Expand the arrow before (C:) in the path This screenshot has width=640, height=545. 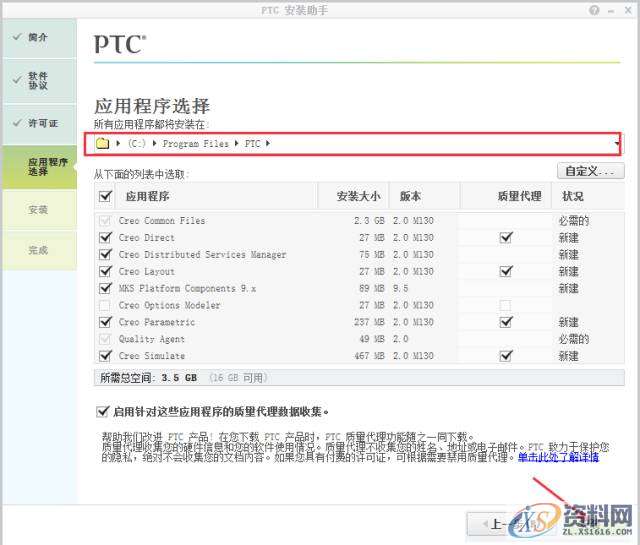(118, 143)
